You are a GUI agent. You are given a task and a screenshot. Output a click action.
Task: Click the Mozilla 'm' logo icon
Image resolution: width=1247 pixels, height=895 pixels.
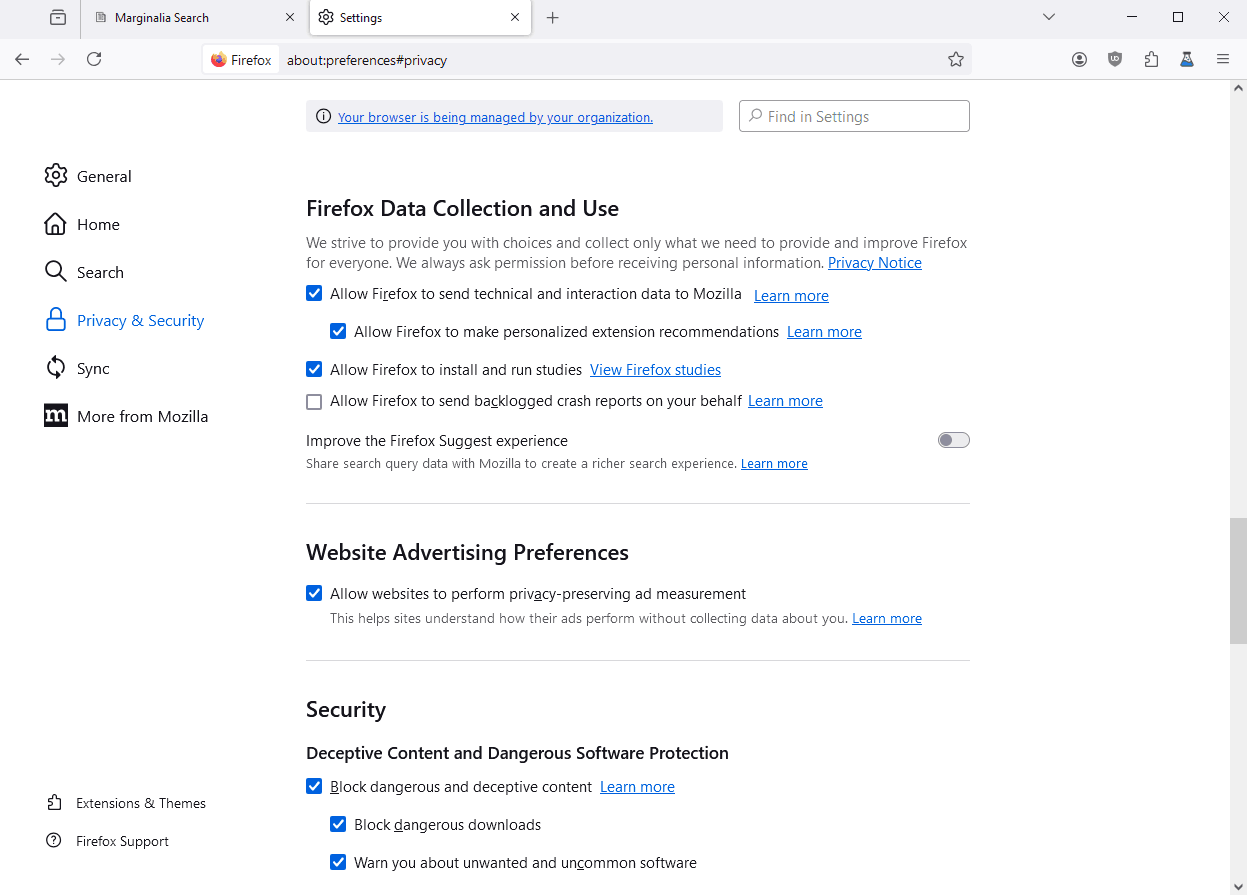coord(55,416)
